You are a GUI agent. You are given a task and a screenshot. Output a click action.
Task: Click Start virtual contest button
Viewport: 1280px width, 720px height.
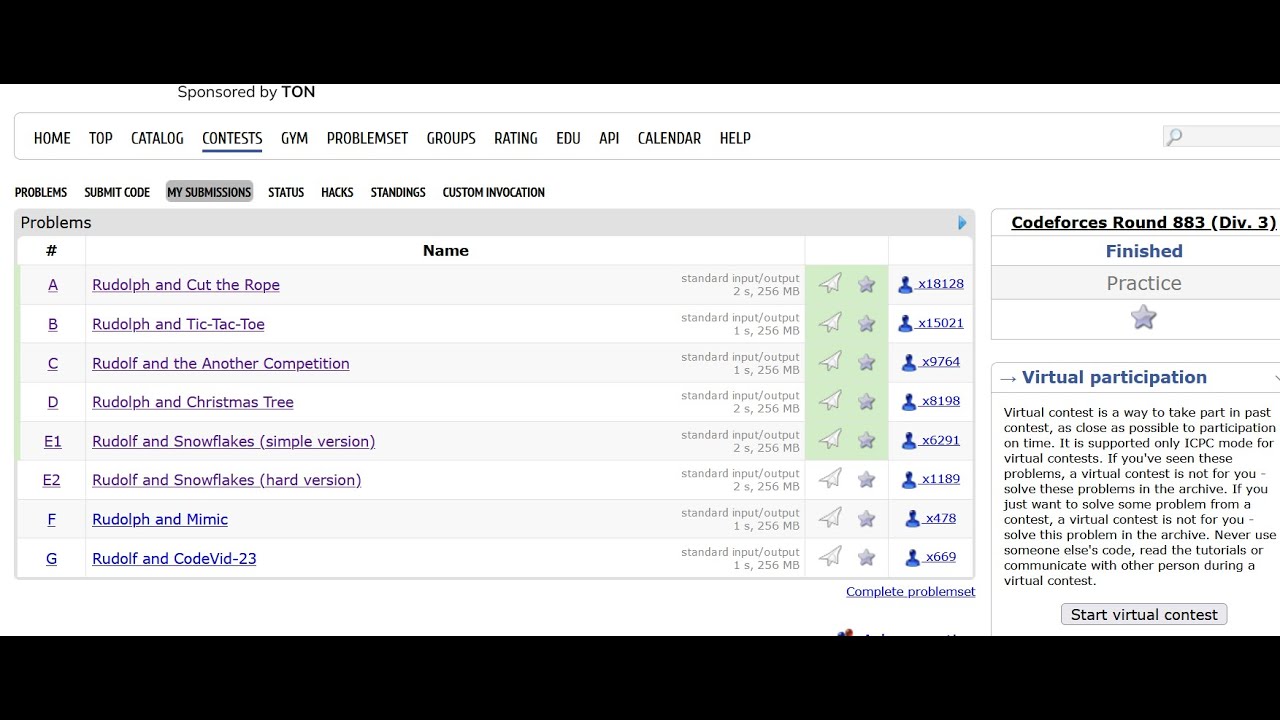[x=1144, y=615]
